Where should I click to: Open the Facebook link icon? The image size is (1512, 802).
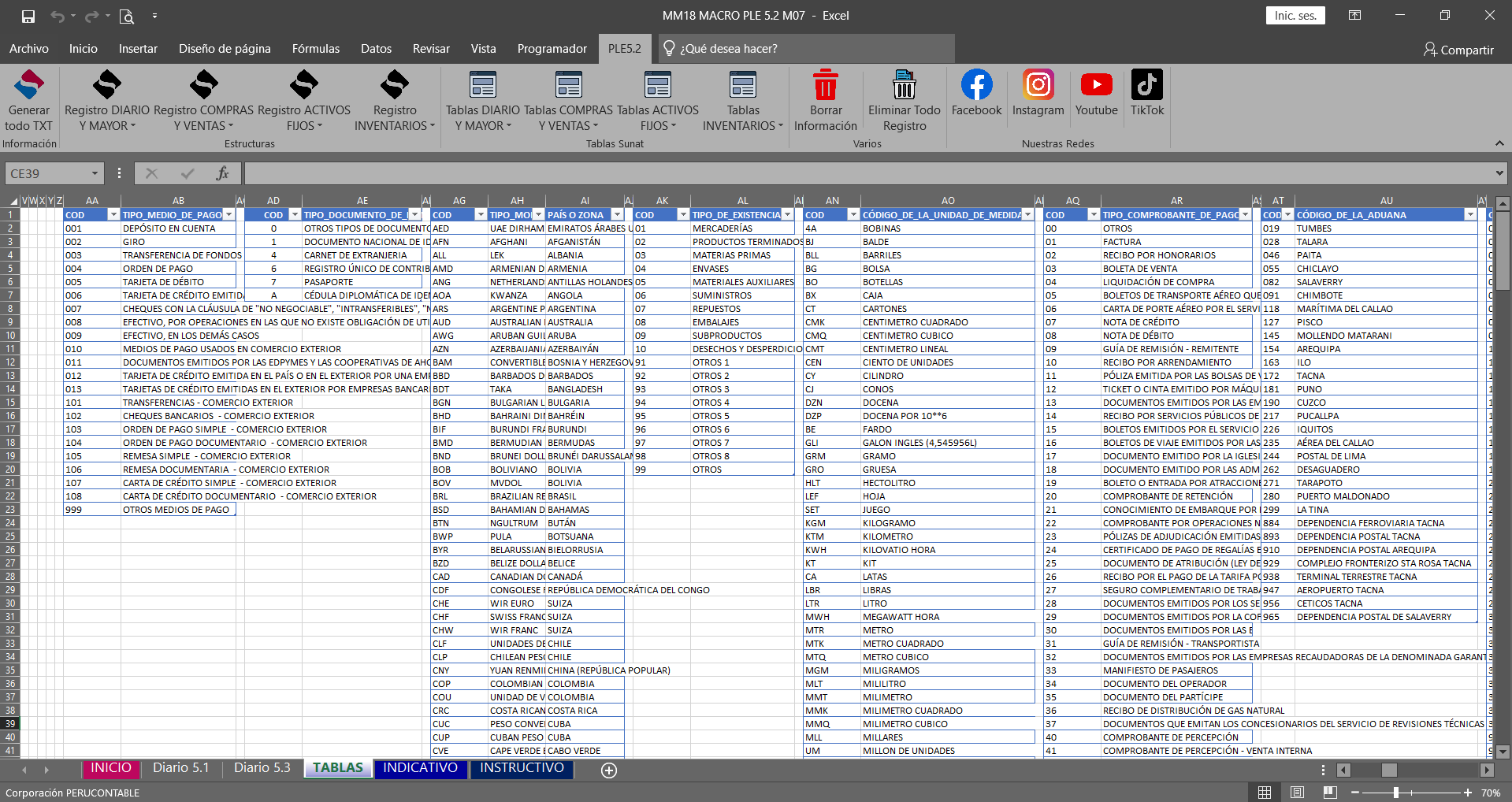click(x=976, y=85)
